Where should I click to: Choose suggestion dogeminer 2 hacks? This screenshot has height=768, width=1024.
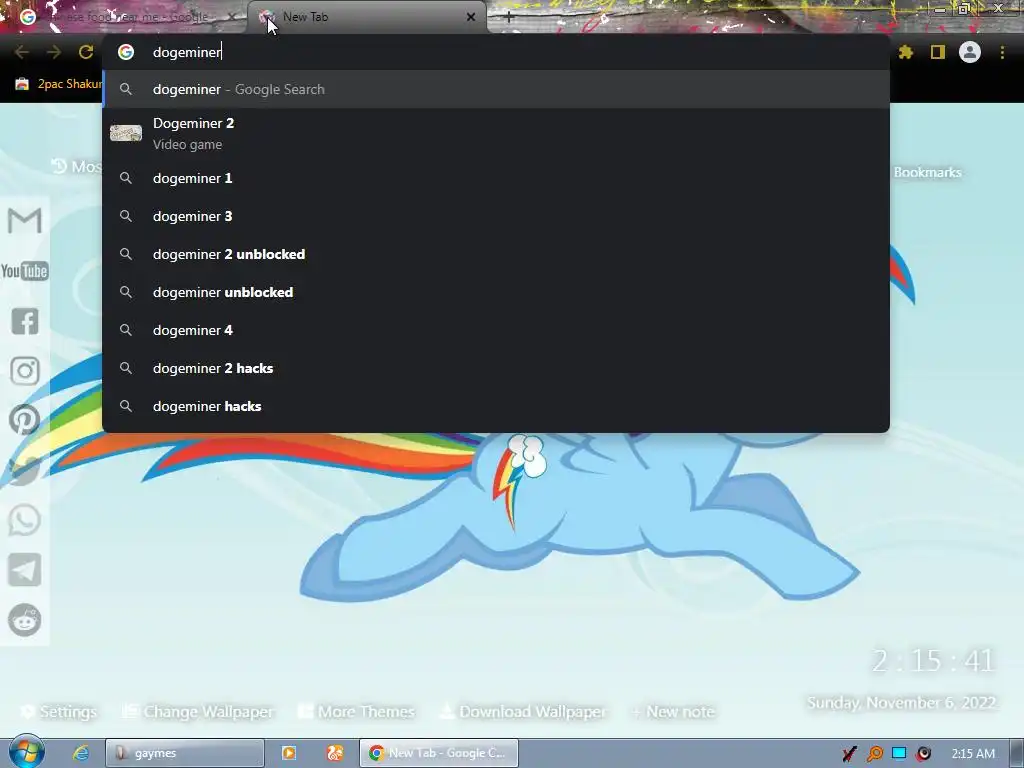496,368
